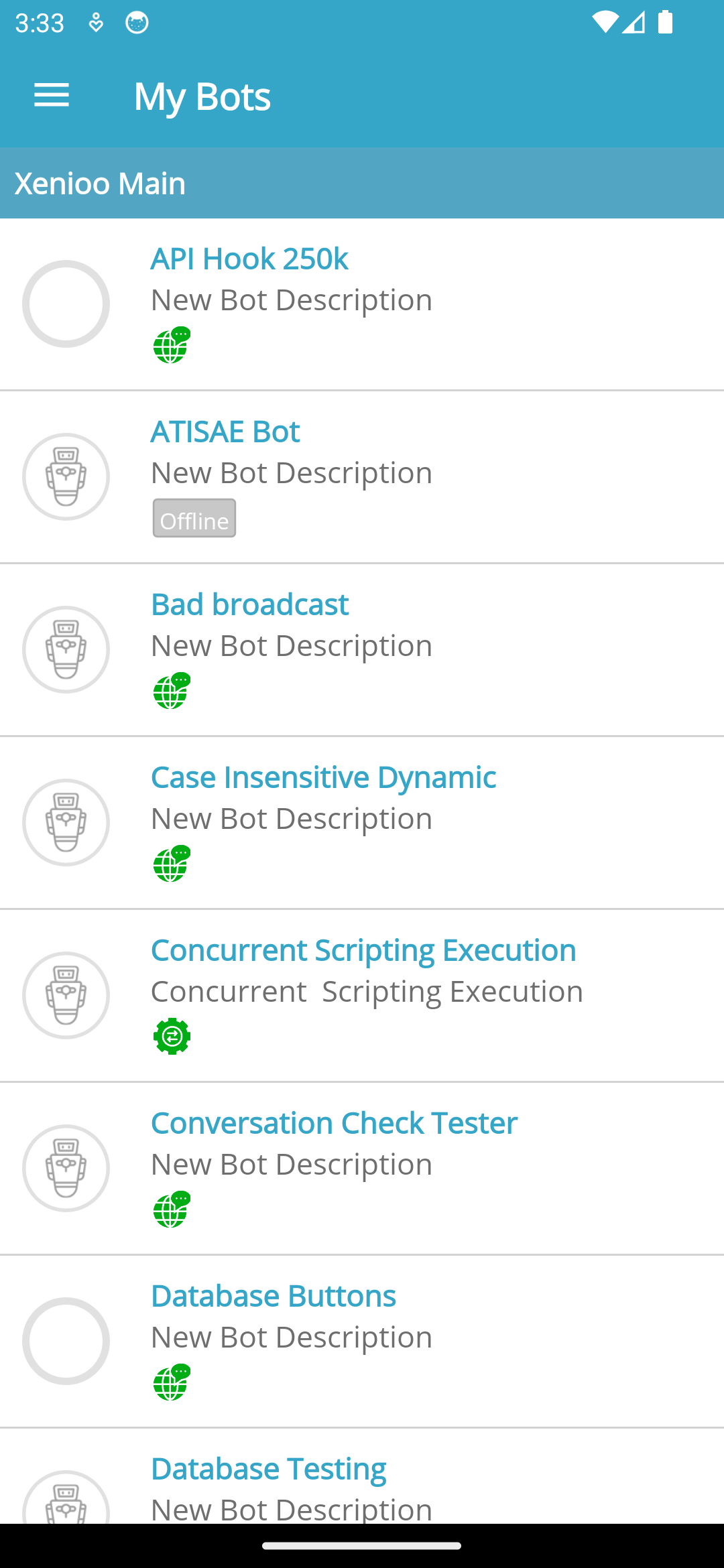Open the ATISAE Bot entry

click(x=225, y=432)
